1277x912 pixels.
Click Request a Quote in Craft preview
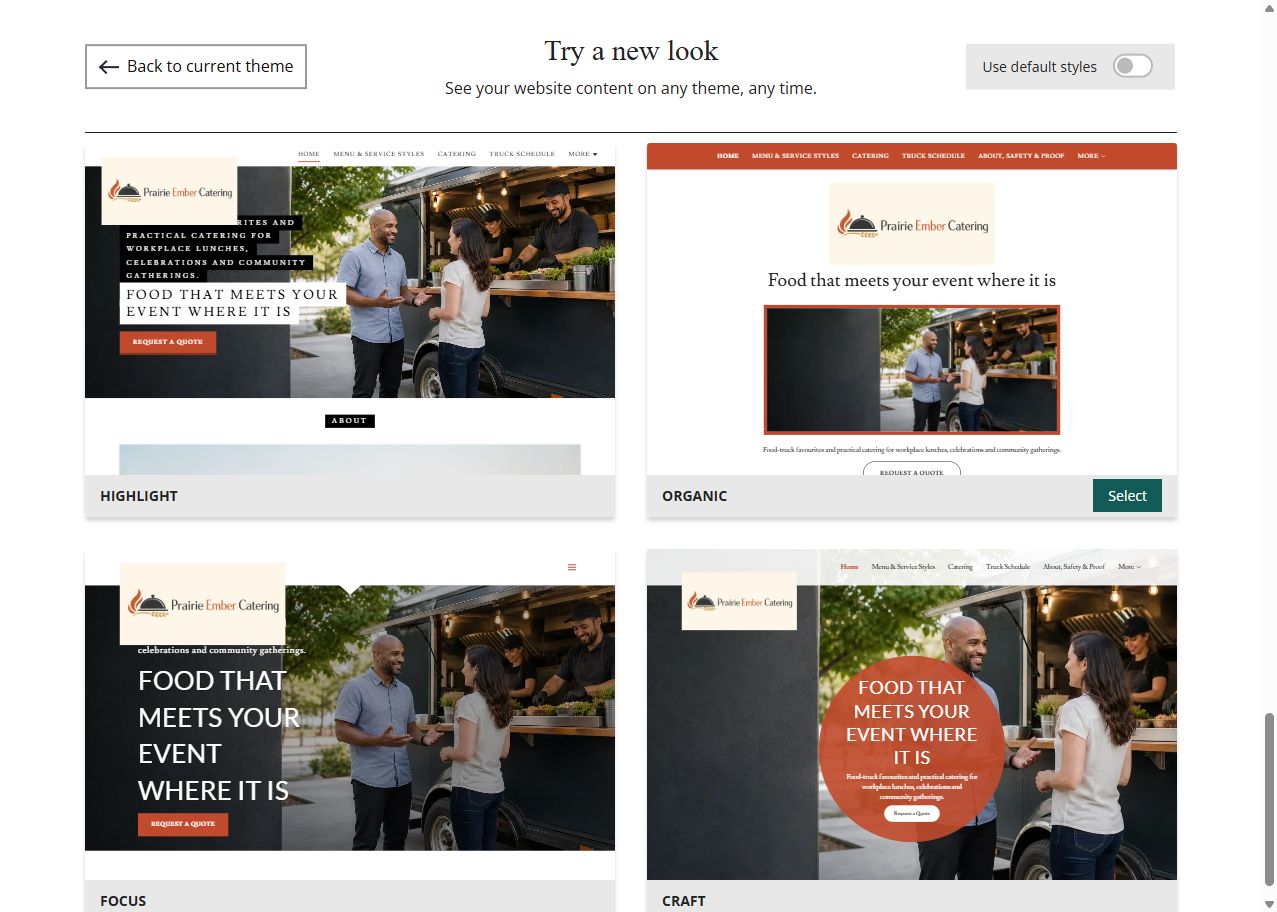point(912,814)
